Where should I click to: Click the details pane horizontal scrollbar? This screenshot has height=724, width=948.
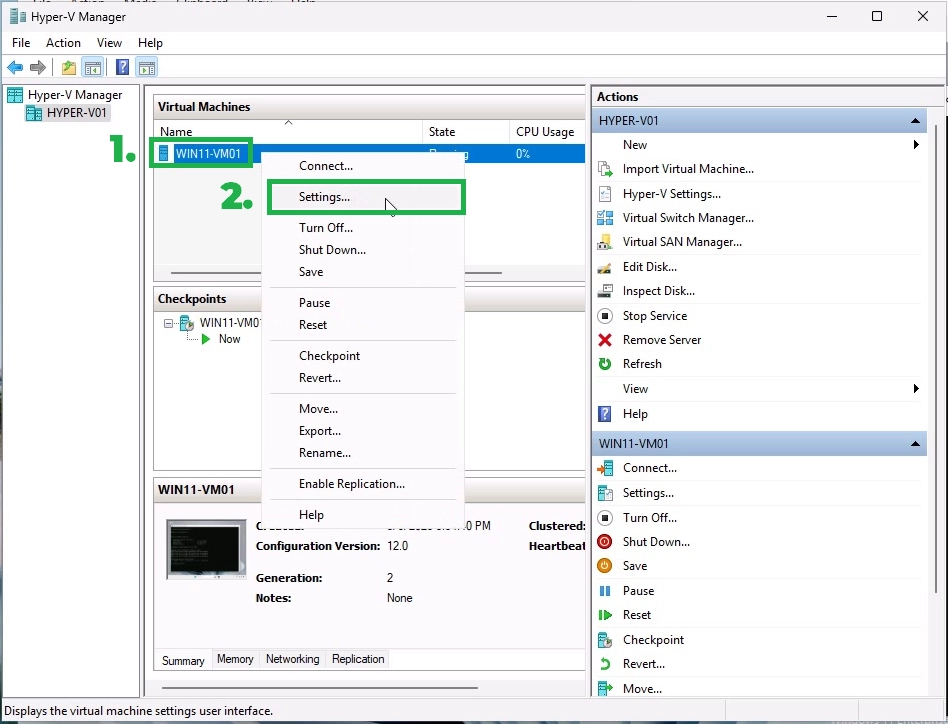point(320,688)
